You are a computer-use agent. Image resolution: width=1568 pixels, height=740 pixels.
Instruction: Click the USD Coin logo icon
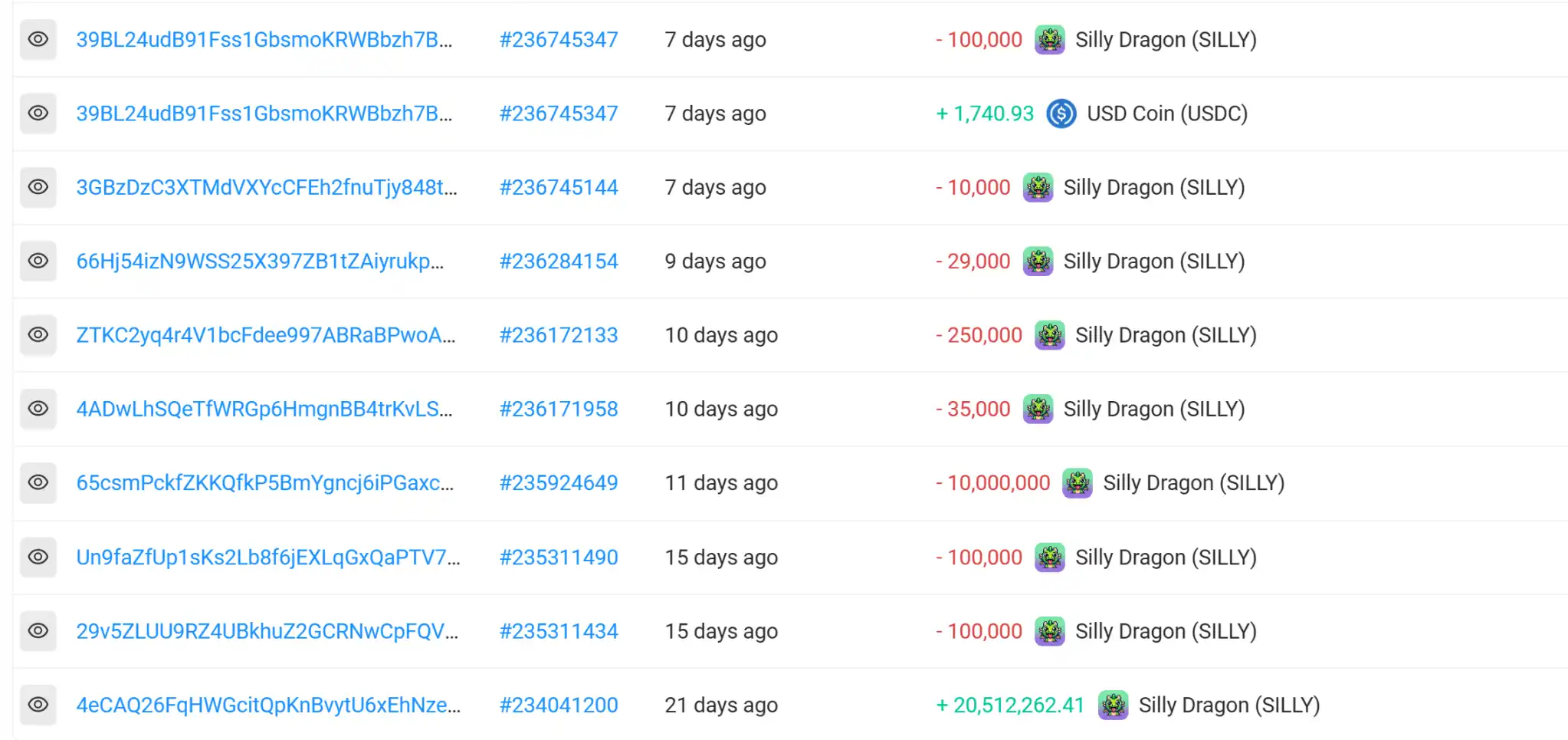point(1061,114)
